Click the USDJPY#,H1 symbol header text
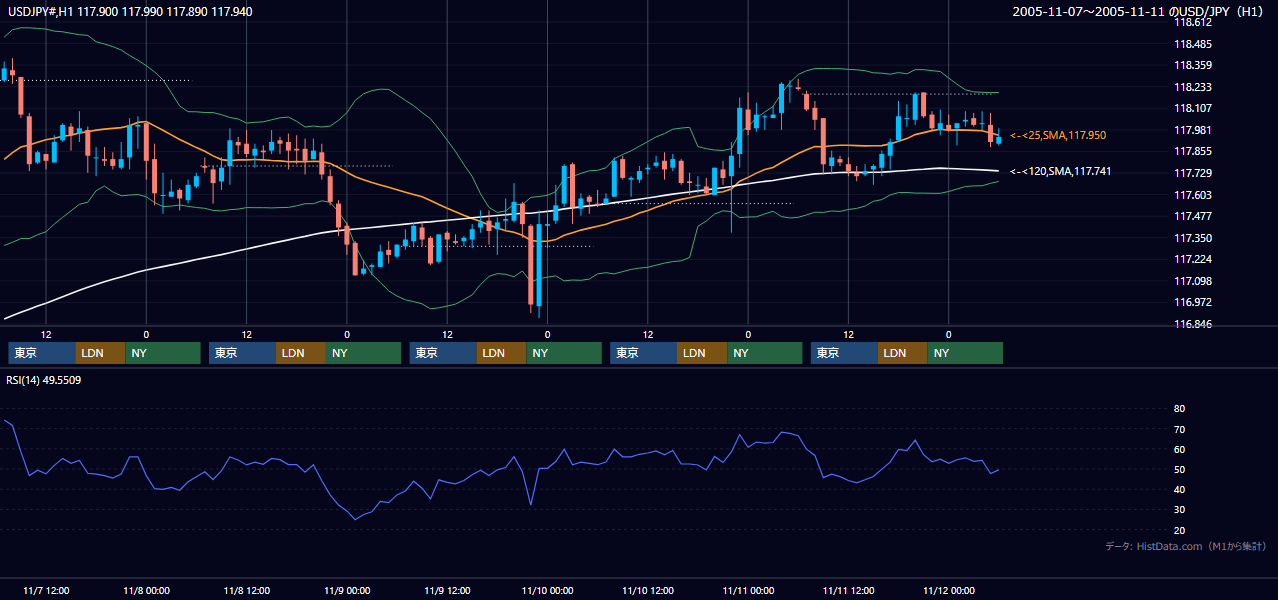1278x600 pixels. pos(130,11)
